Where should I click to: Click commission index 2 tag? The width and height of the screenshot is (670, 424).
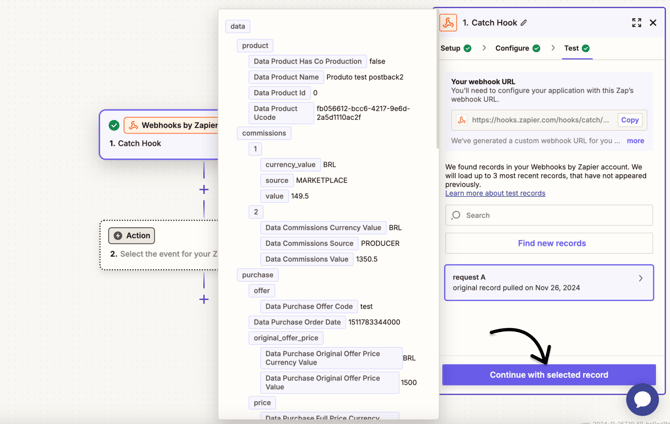coord(256,212)
